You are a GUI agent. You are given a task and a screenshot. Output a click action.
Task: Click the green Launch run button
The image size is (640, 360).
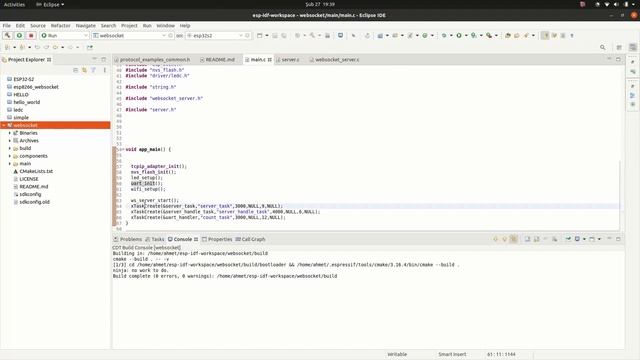pyautogui.click(x=19, y=36)
